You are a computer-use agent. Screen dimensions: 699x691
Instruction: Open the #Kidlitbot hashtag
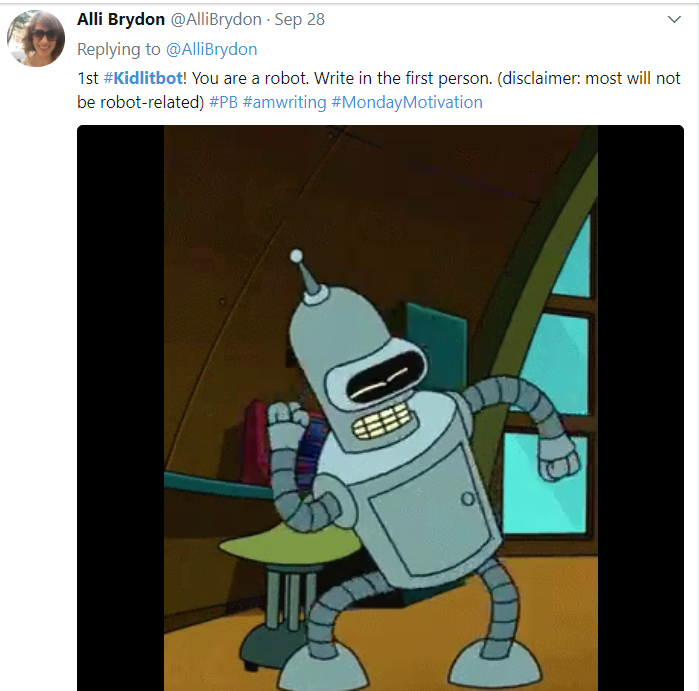coord(143,78)
